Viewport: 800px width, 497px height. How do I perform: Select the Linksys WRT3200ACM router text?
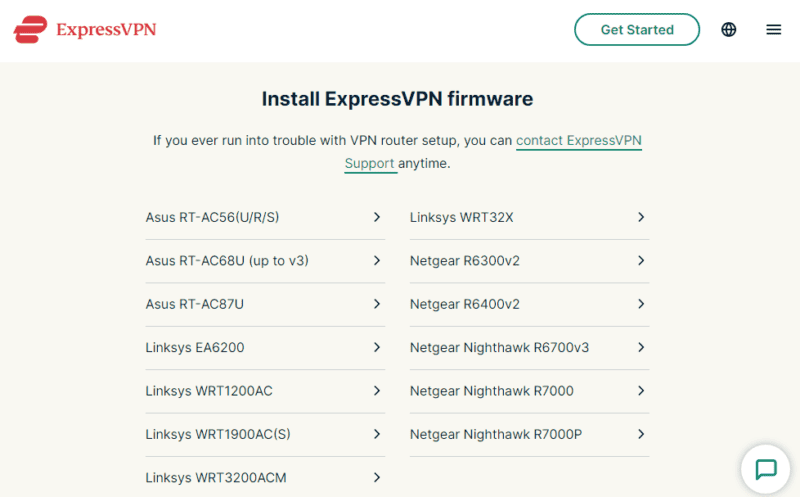pos(216,478)
